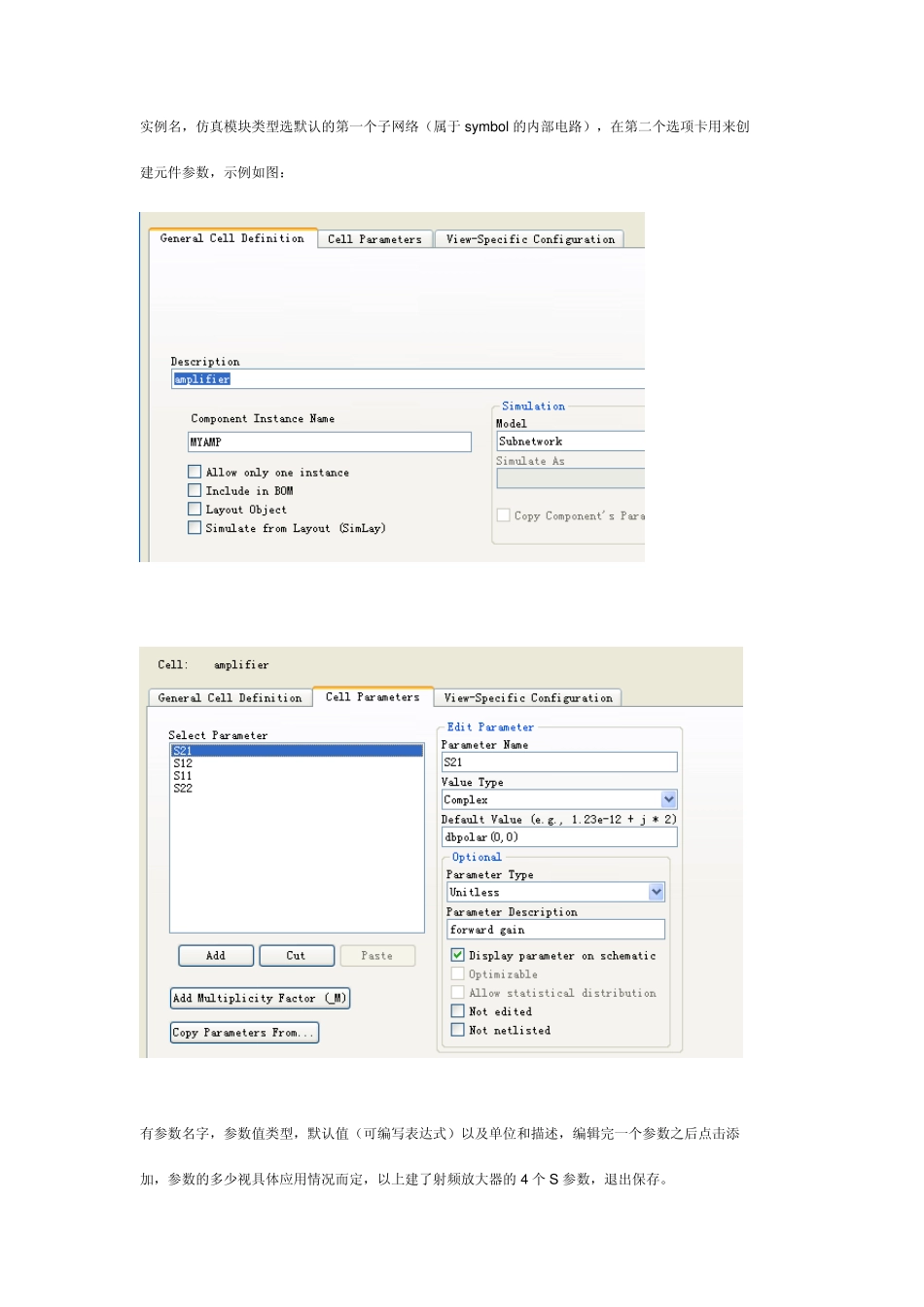Viewport: 924px width, 1307px height.
Task: Open View-Specific Configuration tab in upper dialog
Action: [530, 239]
